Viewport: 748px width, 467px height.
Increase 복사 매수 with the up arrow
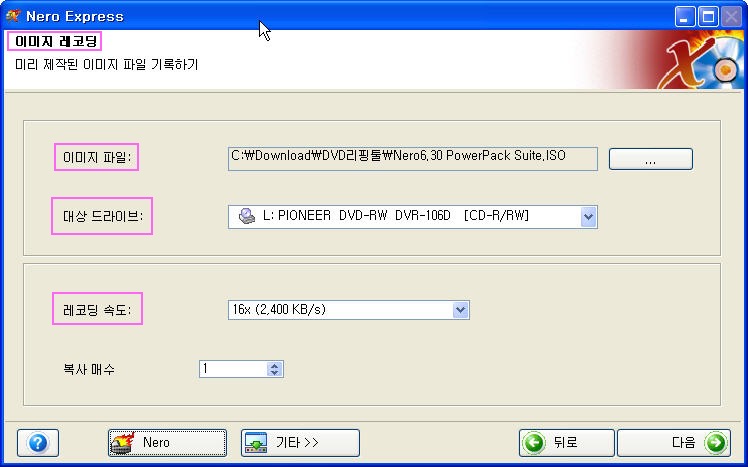point(274,365)
